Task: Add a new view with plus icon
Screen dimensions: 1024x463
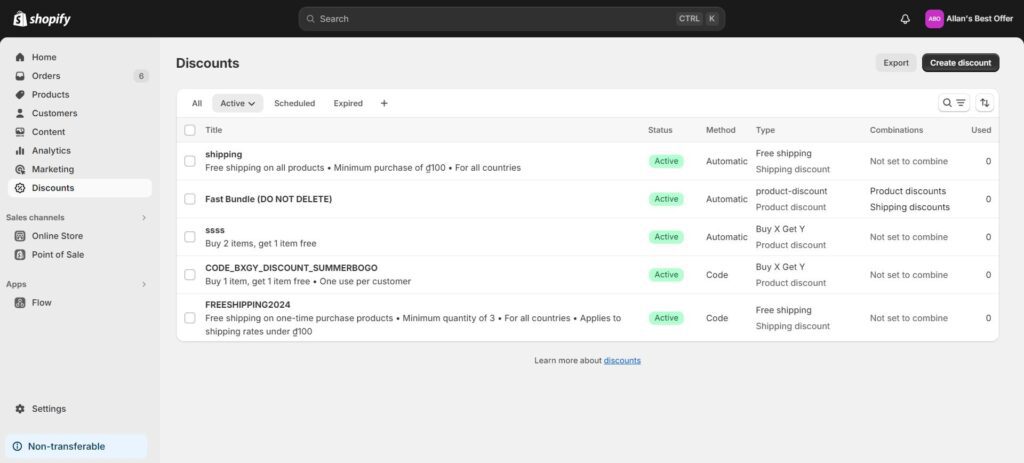Action: pyautogui.click(x=384, y=103)
